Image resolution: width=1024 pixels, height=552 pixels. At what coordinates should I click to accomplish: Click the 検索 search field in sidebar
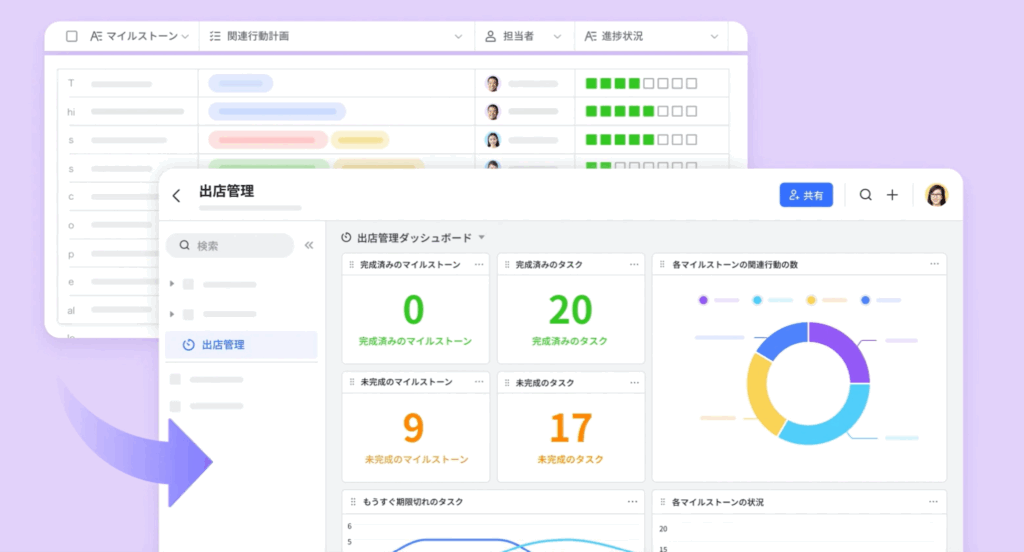click(230, 245)
